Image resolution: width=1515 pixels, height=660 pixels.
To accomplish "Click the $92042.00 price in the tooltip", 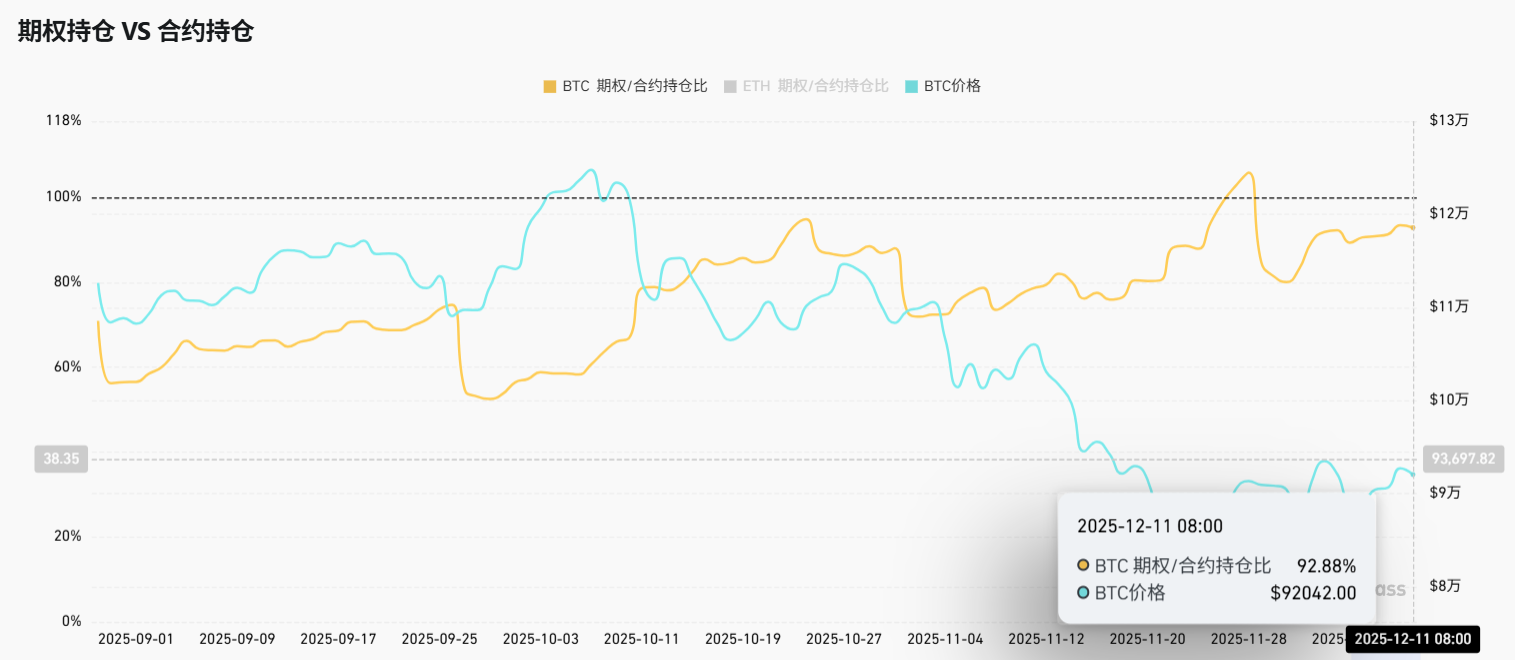I will point(1313,593).
